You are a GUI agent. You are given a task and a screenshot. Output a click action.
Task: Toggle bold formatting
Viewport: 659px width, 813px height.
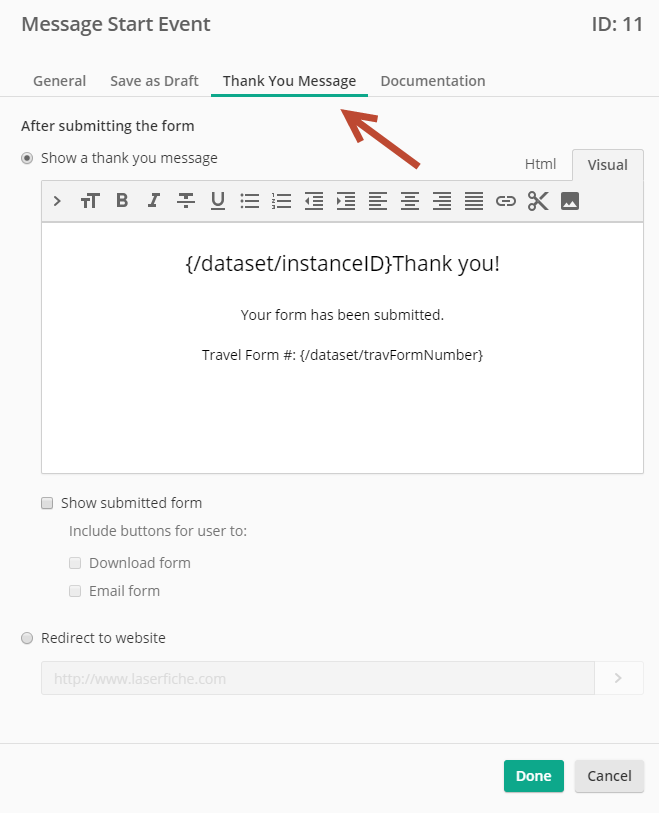point(122,201)
